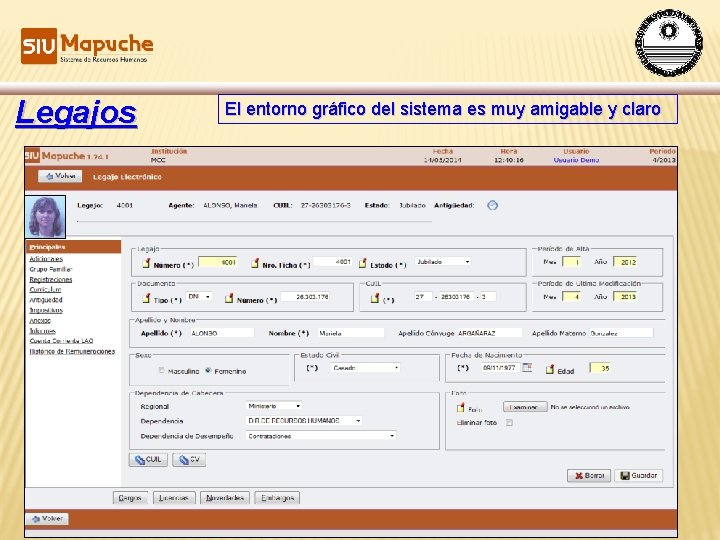Open Adicionales in the side menu
This screenshot has width=720, height=540.
[46, 259]
